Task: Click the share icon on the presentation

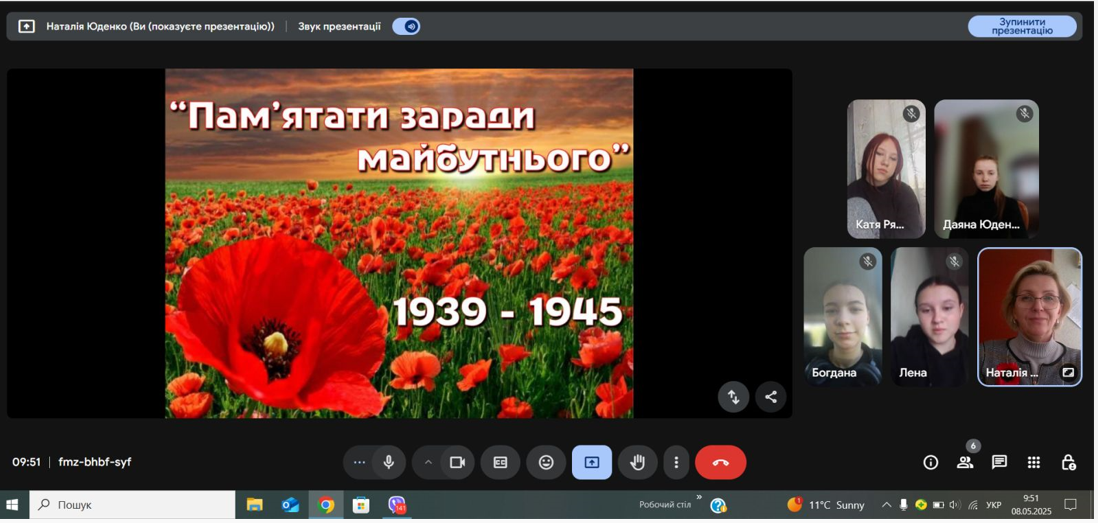Action: (x=770, y=397)
